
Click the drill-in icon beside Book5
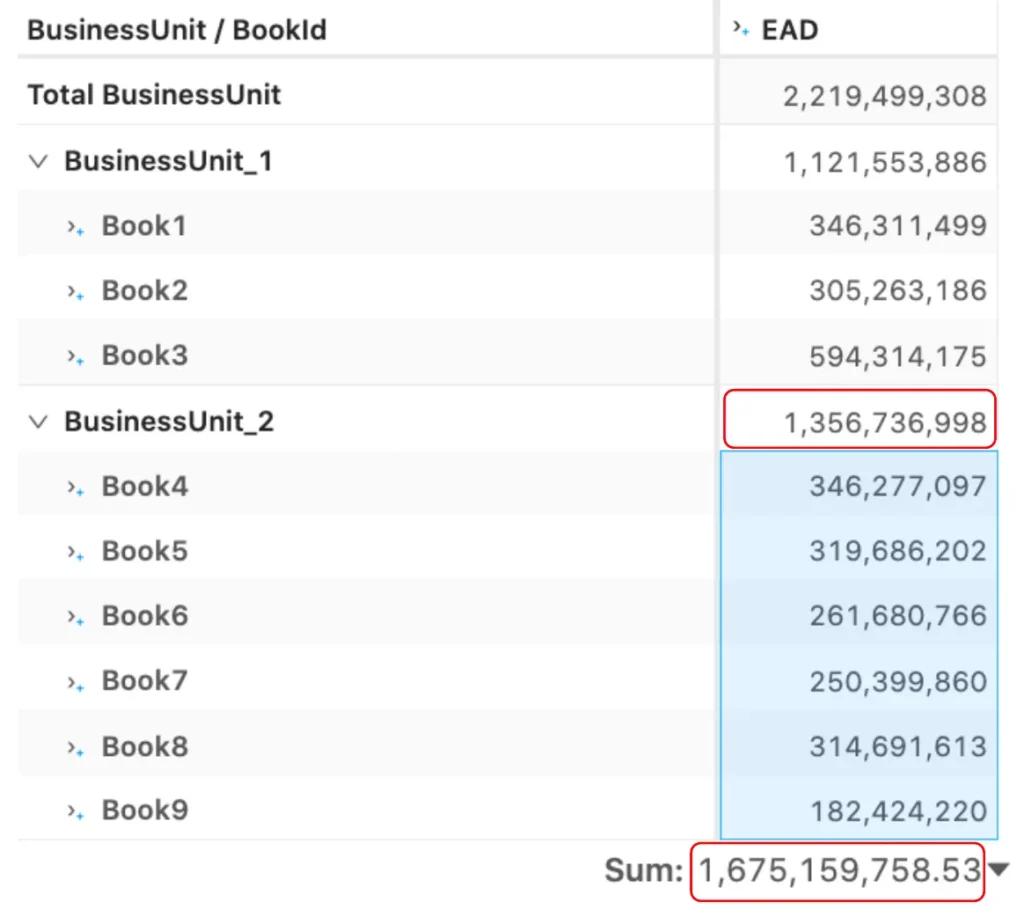(76, 553)
